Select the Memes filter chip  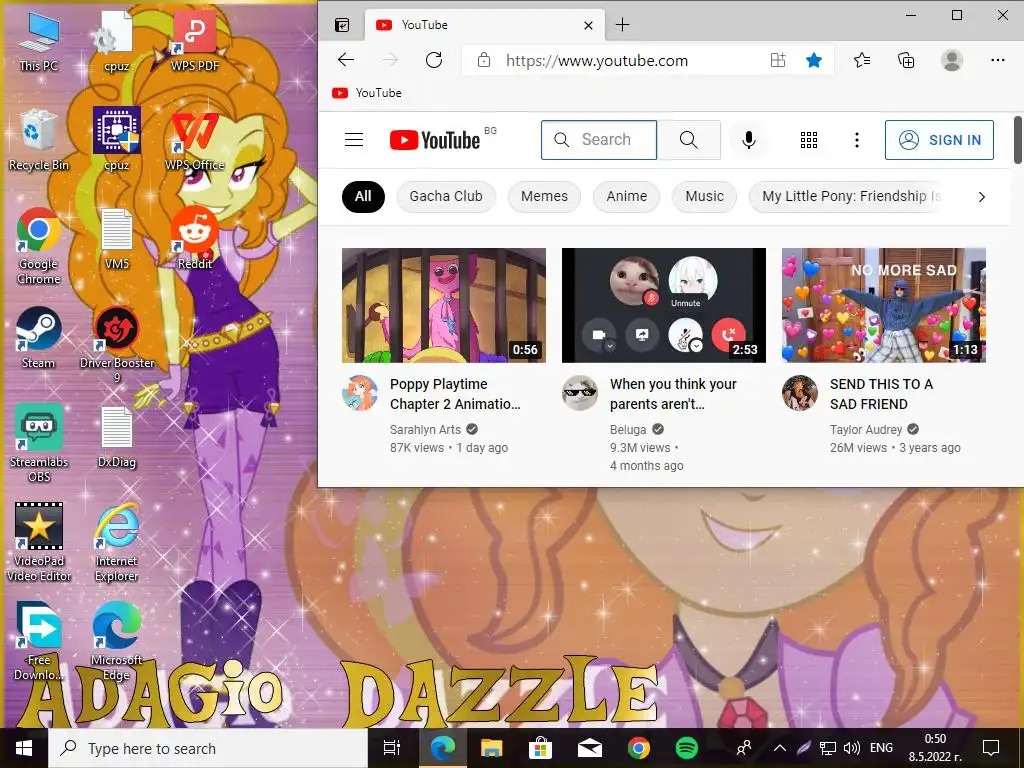click(x=544, y=197)
